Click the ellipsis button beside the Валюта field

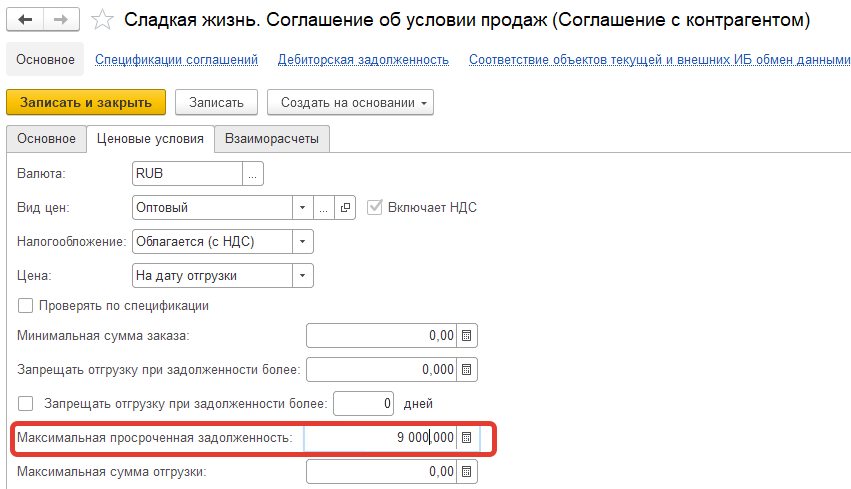coord(253,174)
